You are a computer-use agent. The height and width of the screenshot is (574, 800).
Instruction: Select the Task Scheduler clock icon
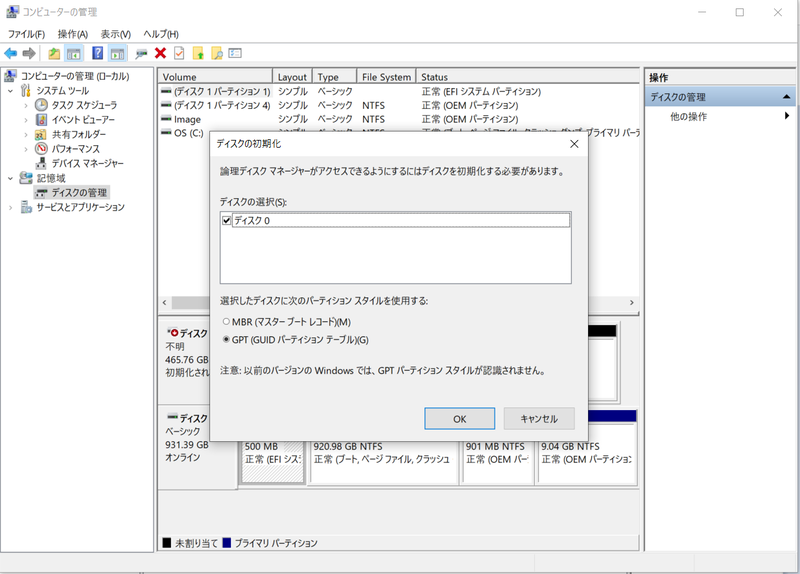41,105
